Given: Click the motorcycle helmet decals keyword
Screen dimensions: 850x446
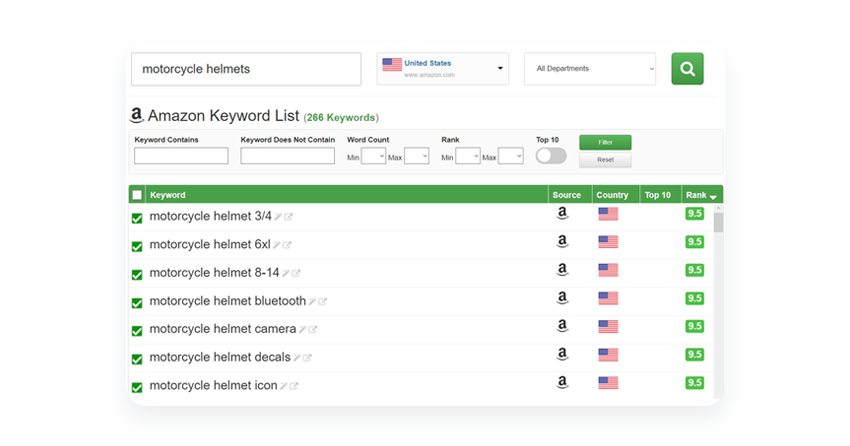Looking at the screenshot, I should pos(220,357).
